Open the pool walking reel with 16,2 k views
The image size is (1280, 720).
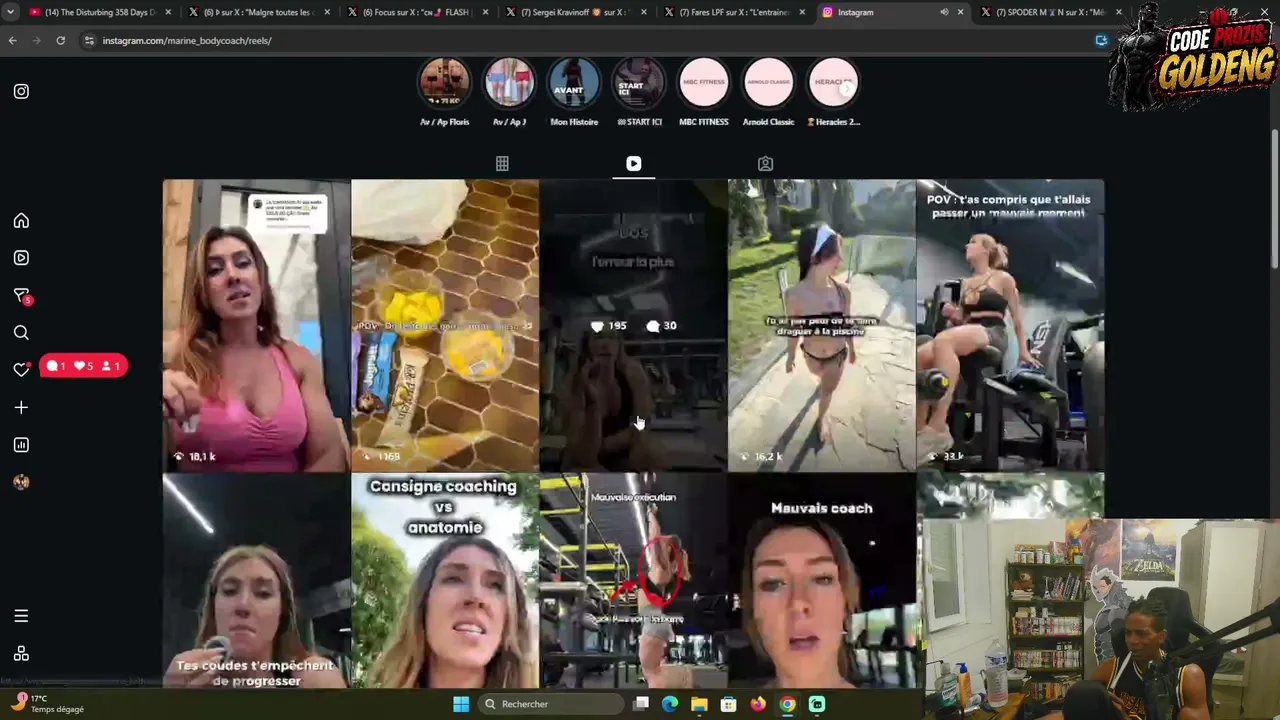click(822, 325)
